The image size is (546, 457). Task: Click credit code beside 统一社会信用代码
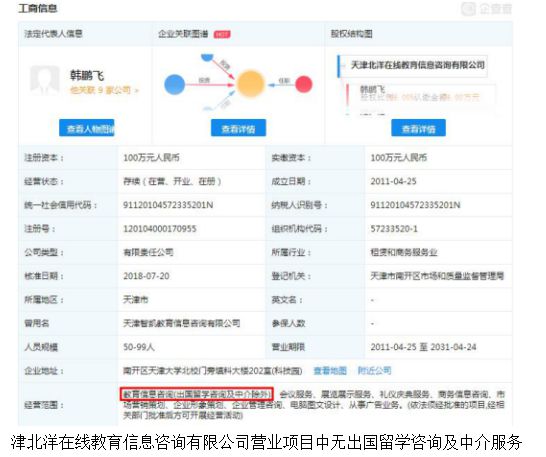pyautogui.click(x=168, y=205)
